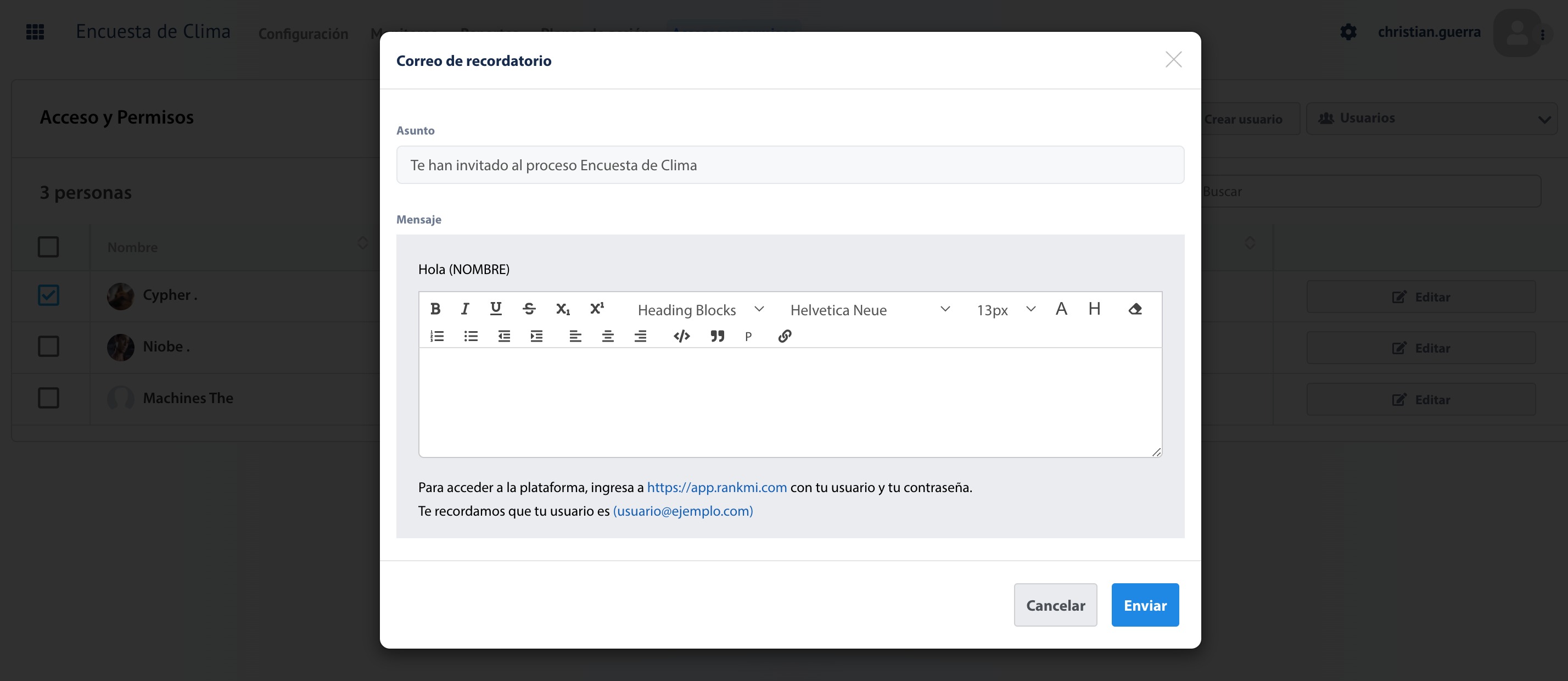1568x681 pixels.
Task: Send the reminder email with Enviar
Action: coord(1145,605)
